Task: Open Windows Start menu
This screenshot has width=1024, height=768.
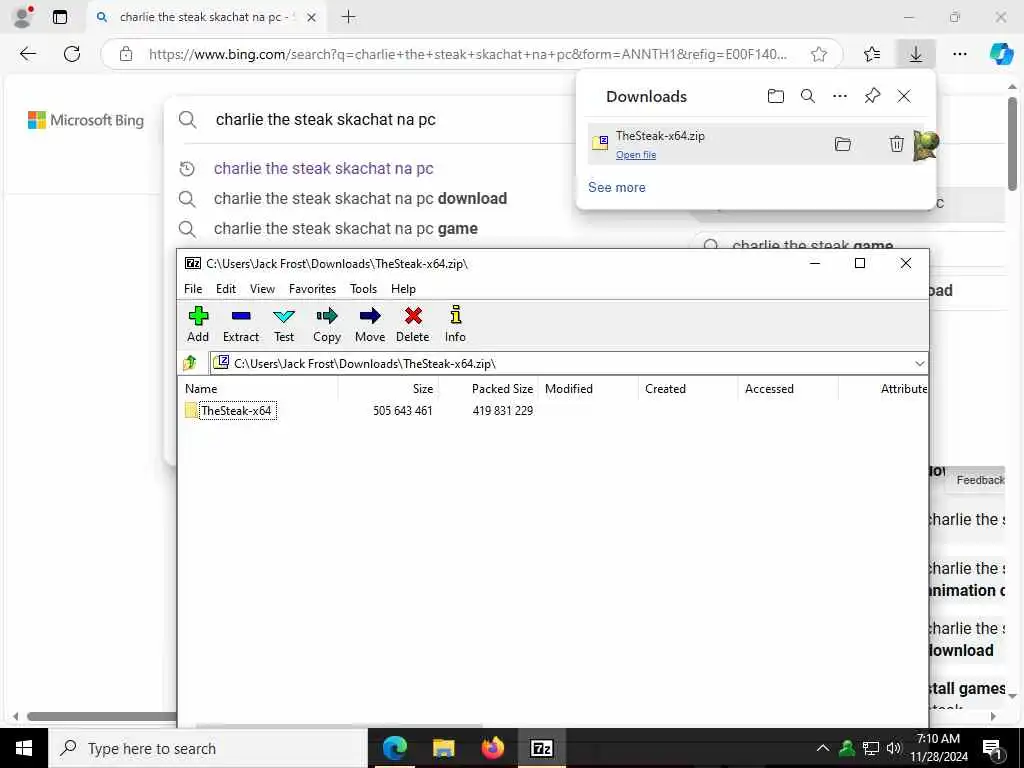Action: point(24,748)
